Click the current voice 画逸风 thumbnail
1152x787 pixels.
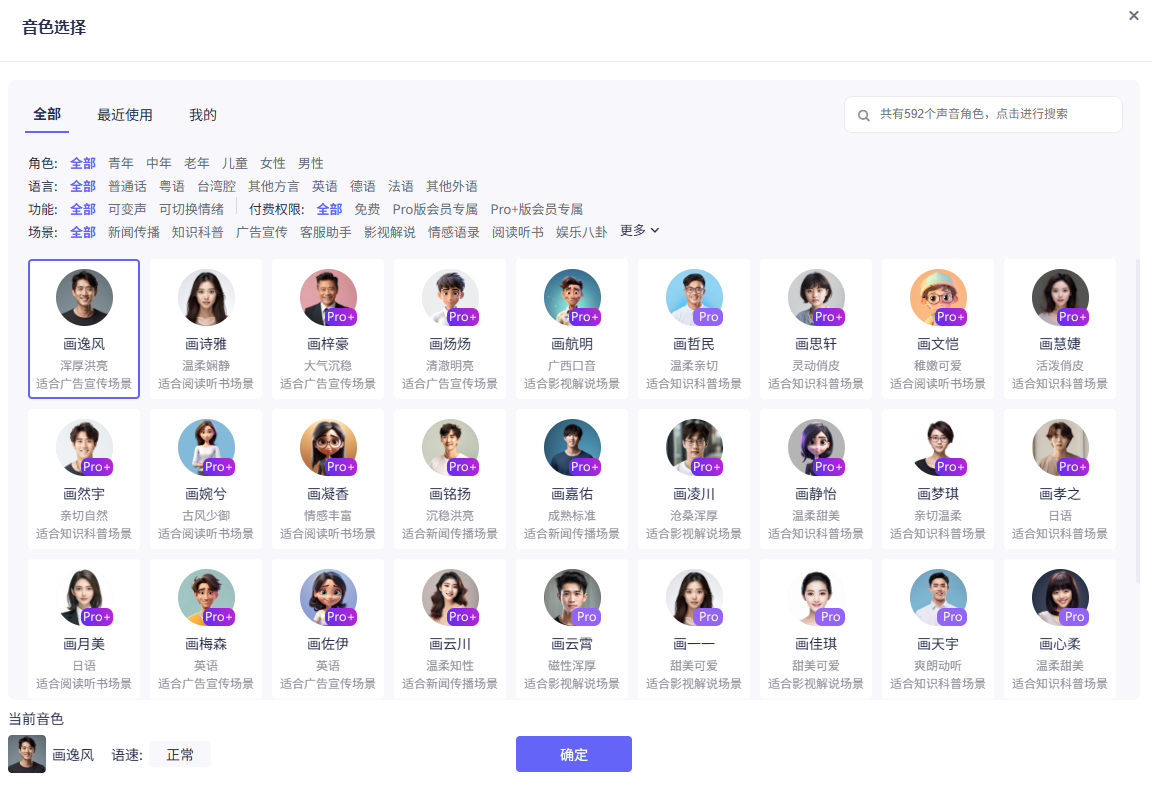[x=27, y=754]
